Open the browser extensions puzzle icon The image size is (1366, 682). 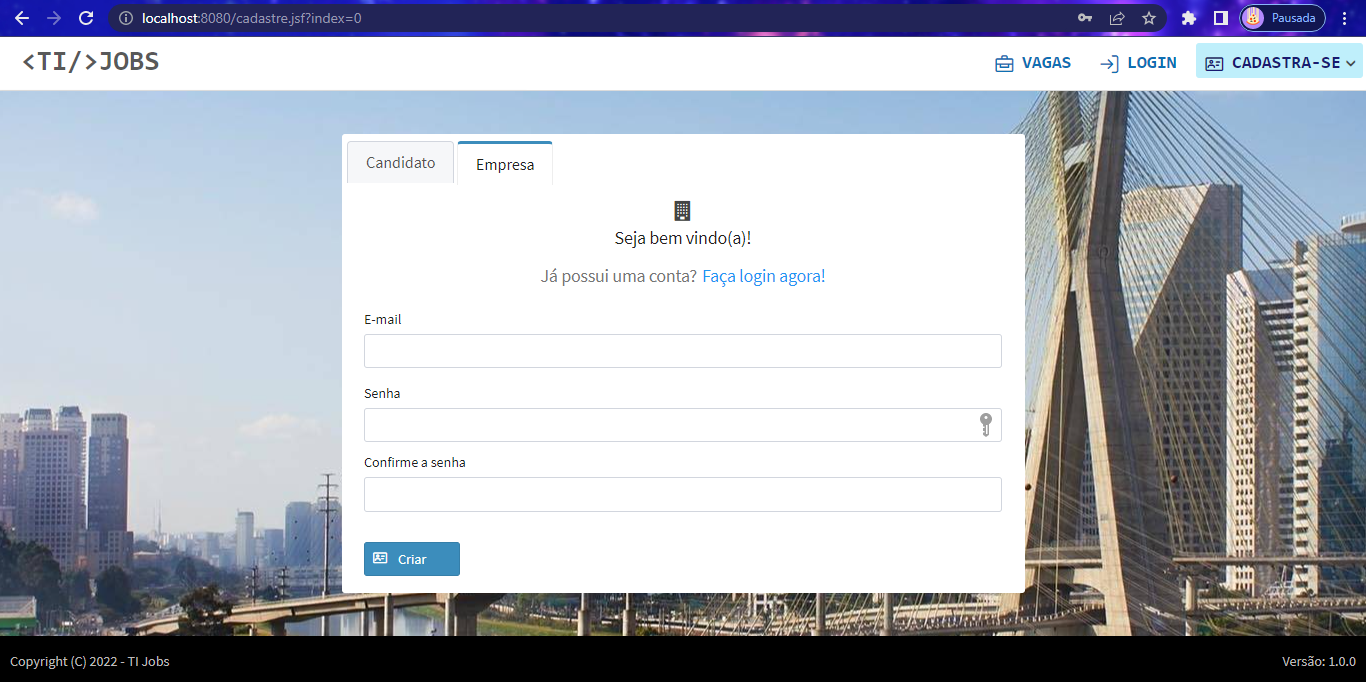coord(1188,18)
